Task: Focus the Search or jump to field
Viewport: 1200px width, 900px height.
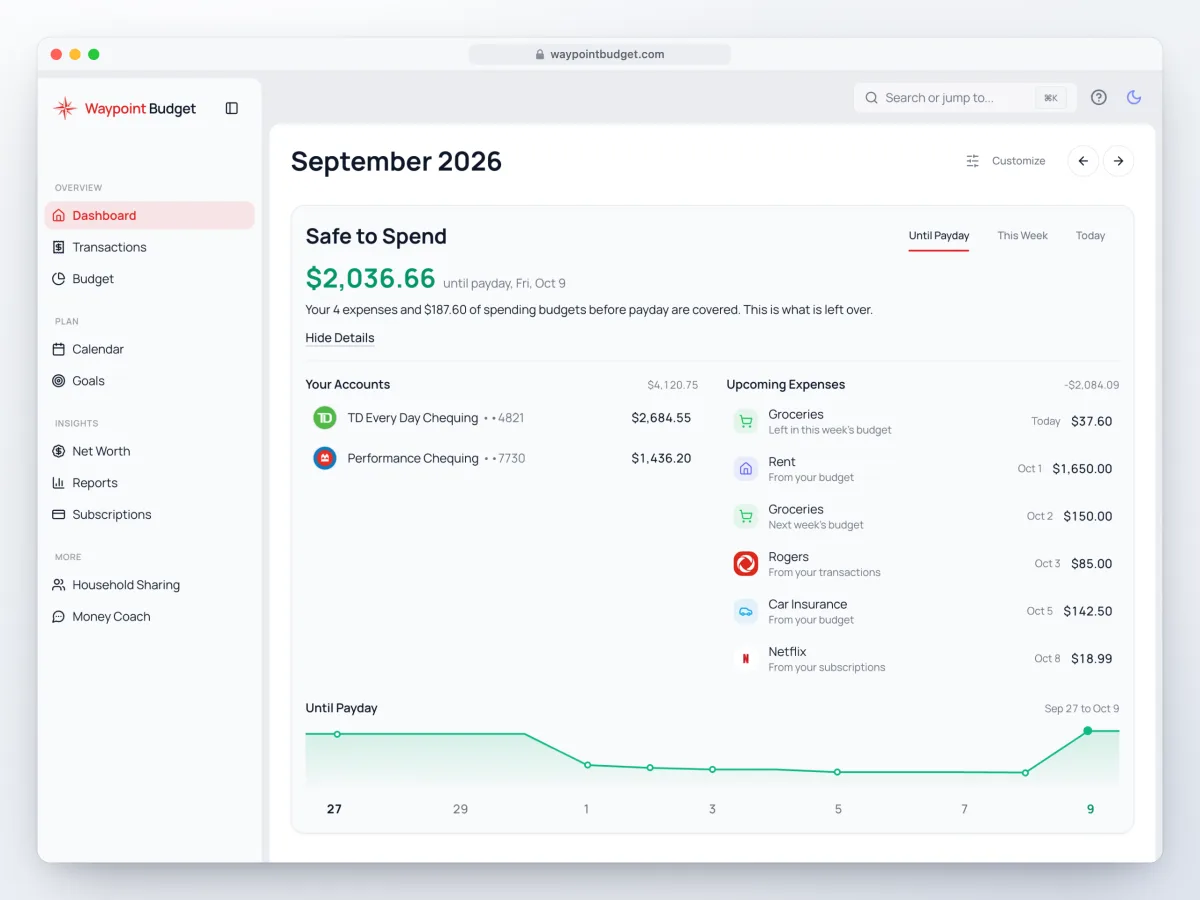Action: 965,98
